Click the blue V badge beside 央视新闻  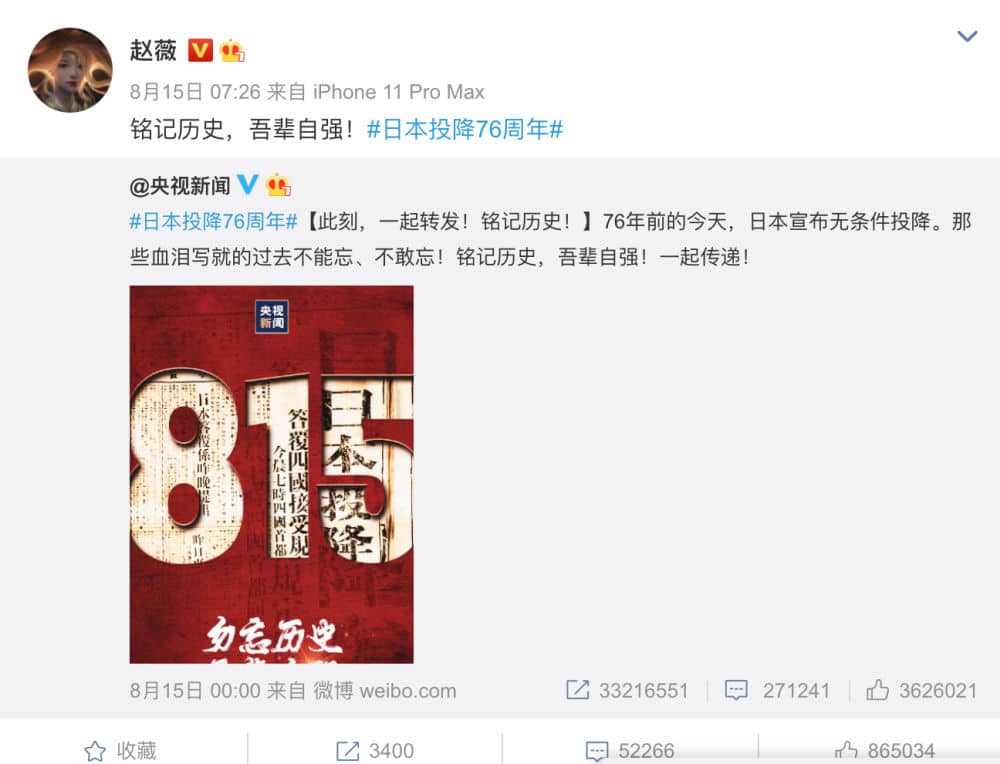[247, 184]
